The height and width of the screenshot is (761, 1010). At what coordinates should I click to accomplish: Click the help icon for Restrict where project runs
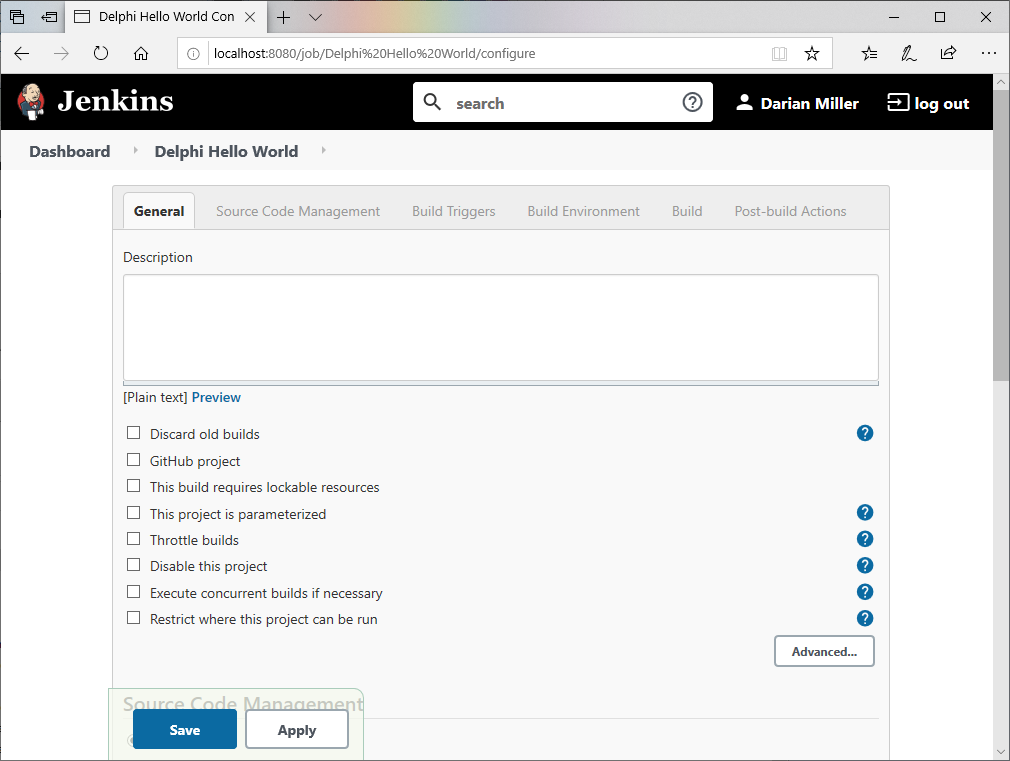[864, 618]
